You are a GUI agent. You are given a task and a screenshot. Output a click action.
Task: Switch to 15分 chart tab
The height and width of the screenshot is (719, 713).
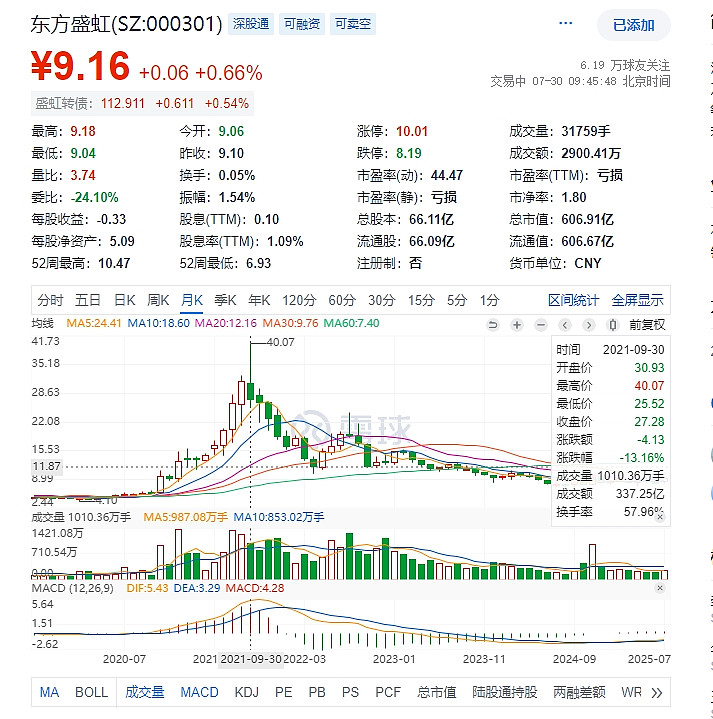[x=421, y=300]
